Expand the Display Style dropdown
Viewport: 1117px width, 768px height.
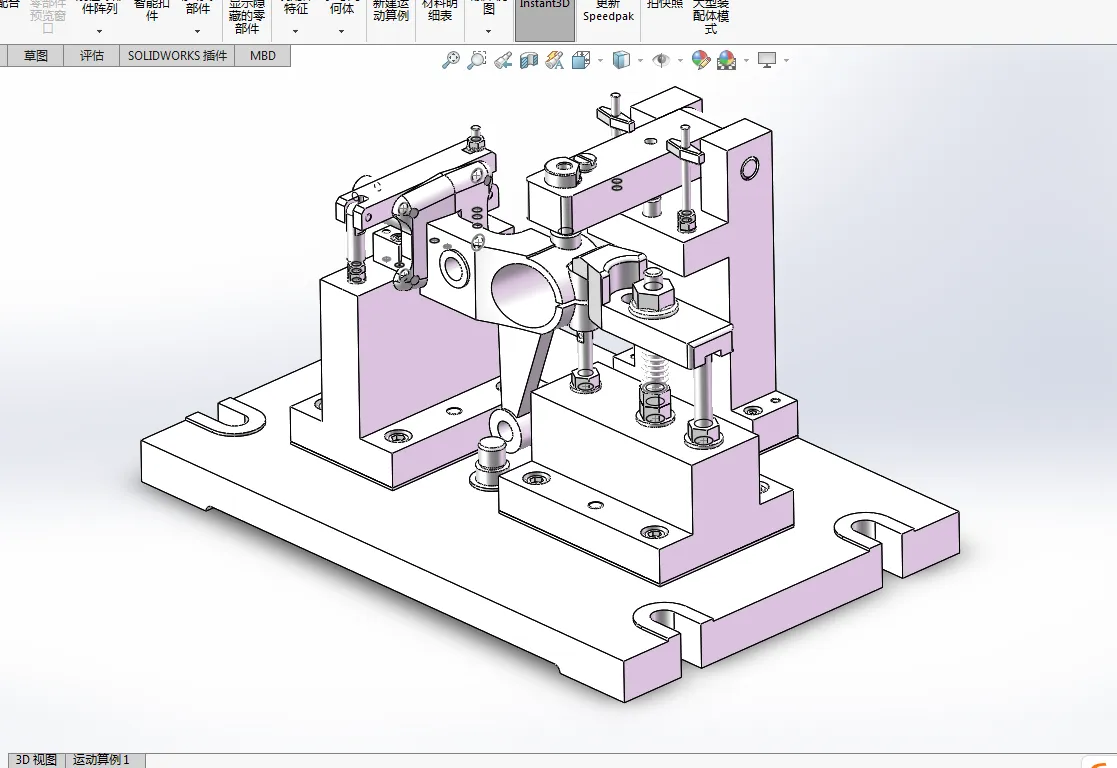639,60
